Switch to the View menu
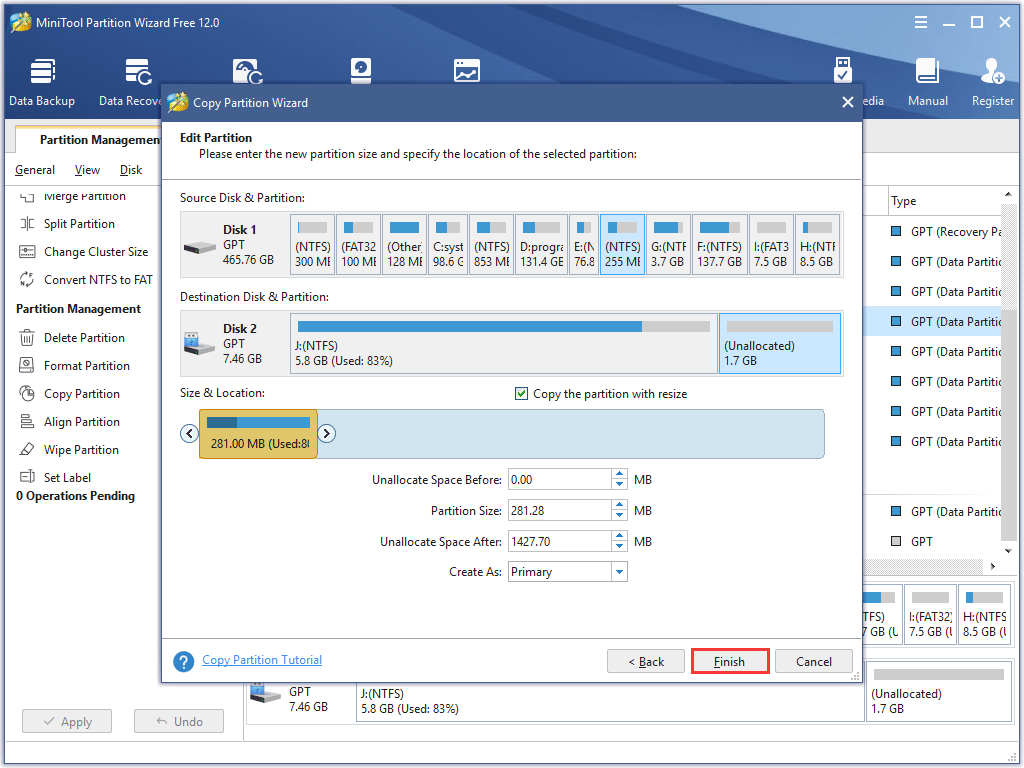The height and width of the screenshot is (768, 1024). [87, 170]
